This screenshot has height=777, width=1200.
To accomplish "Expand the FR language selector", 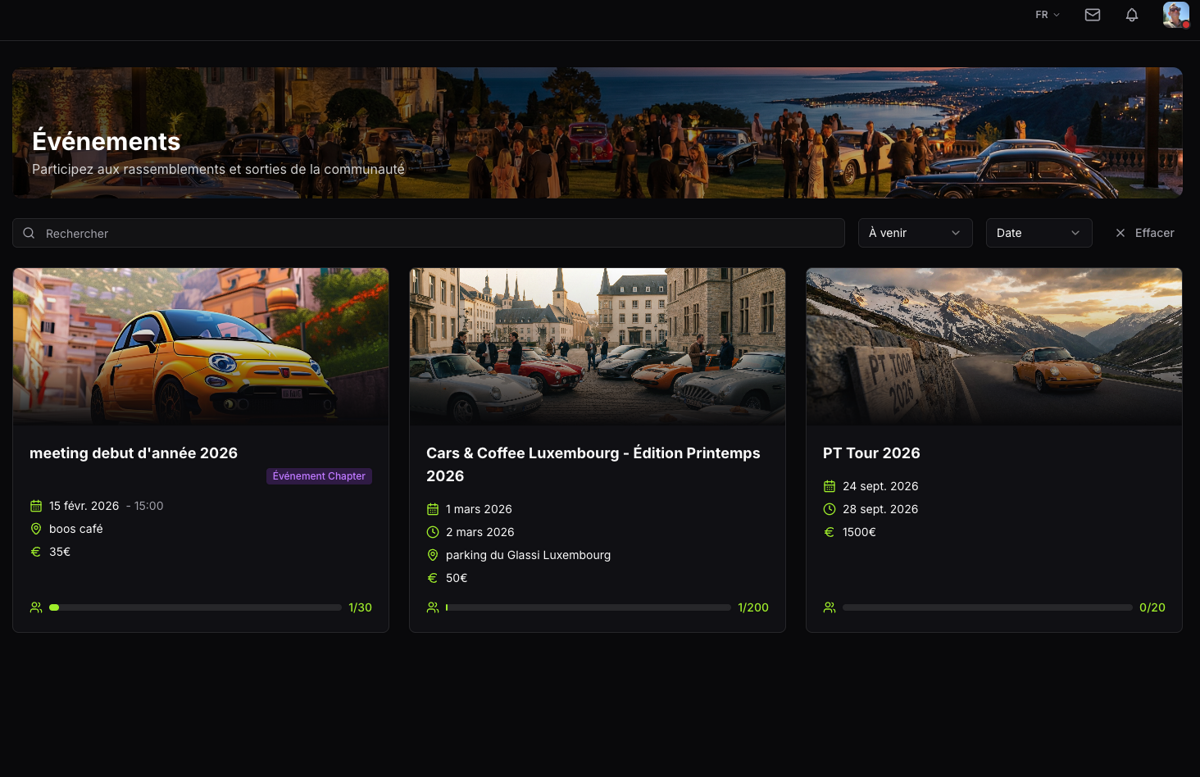I will pyautogui.click(x=1047, y=15).
